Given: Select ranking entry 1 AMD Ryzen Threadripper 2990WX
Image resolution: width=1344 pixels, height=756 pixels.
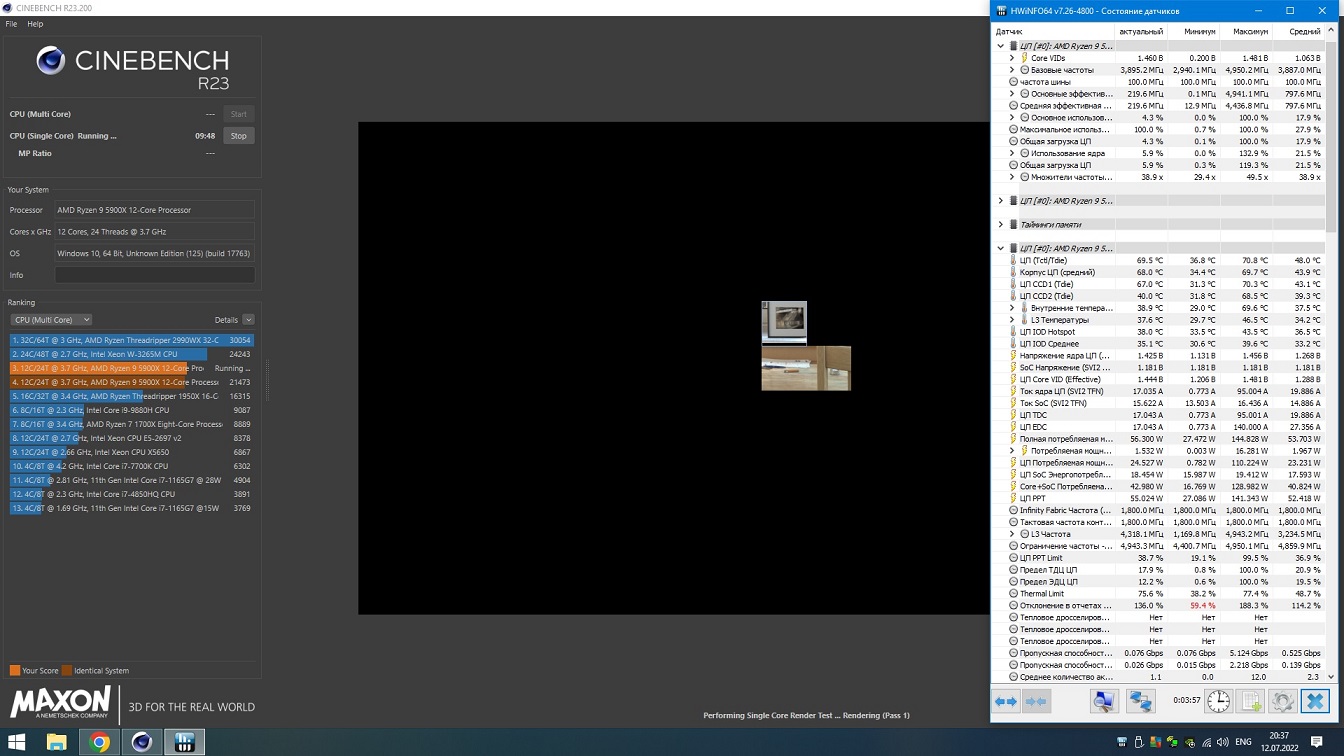Looking at the screenshot, I should pyautogui.click(x=132, y=340).
